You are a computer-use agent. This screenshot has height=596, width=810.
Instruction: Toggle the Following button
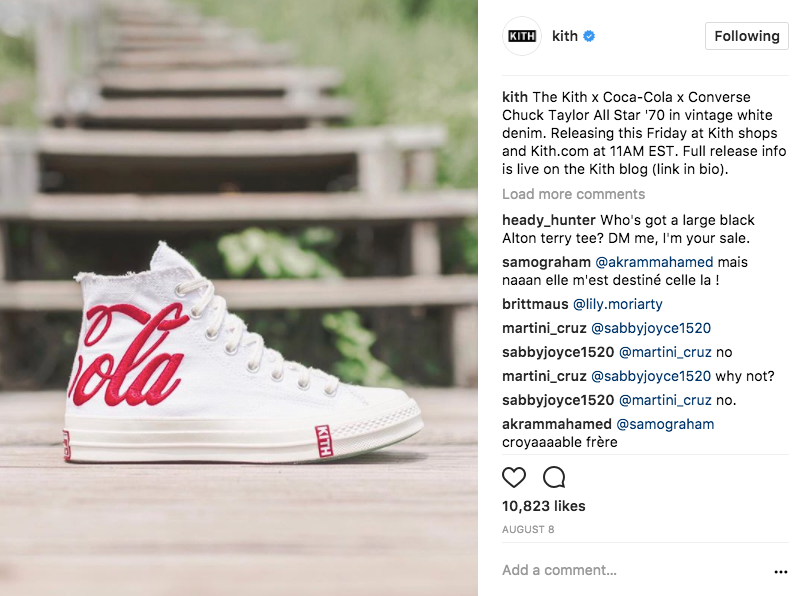746,36
